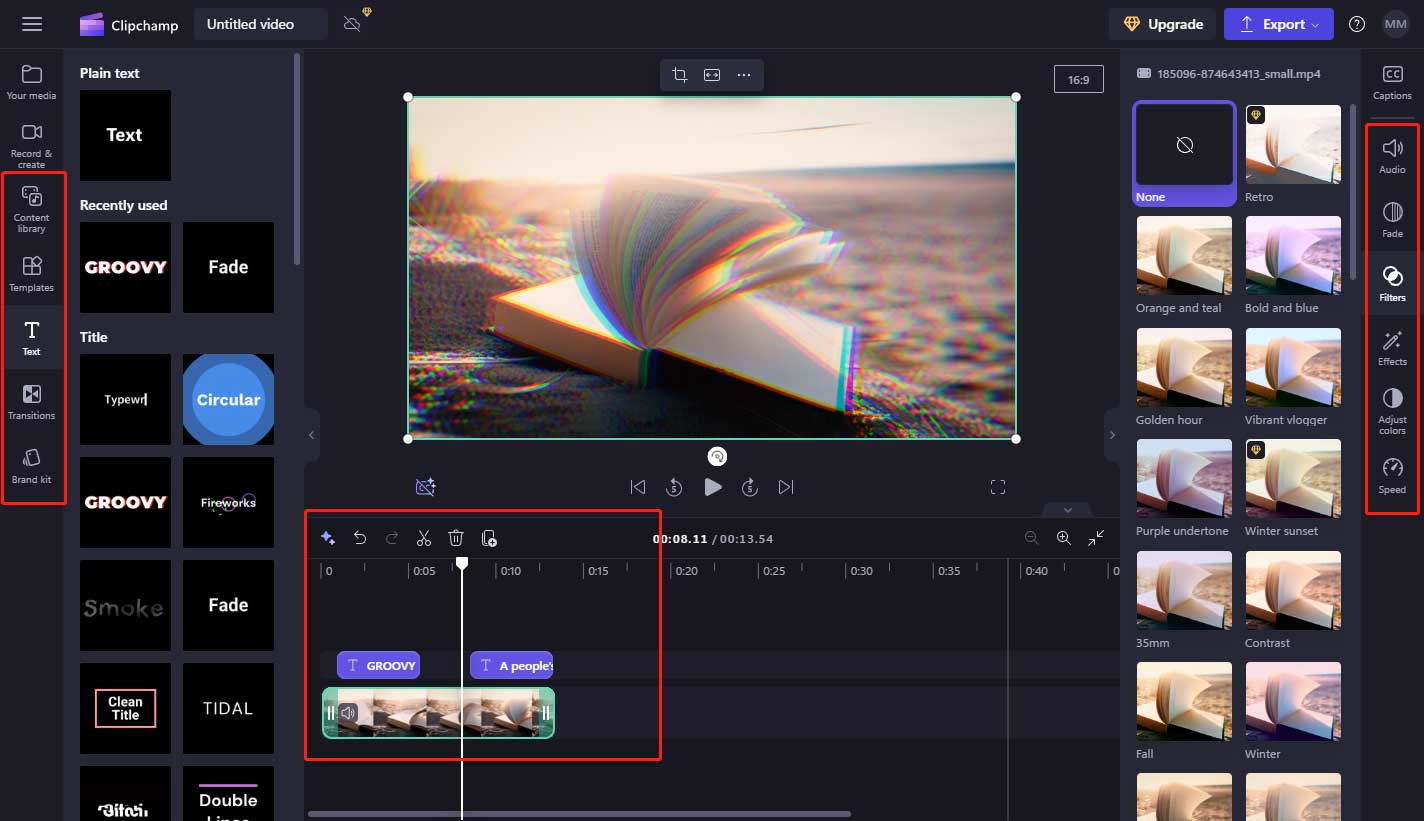Select the None filter
The height and width of the screenshot is (821, 1424).
pyautogui.click(x=1184, y=153)
